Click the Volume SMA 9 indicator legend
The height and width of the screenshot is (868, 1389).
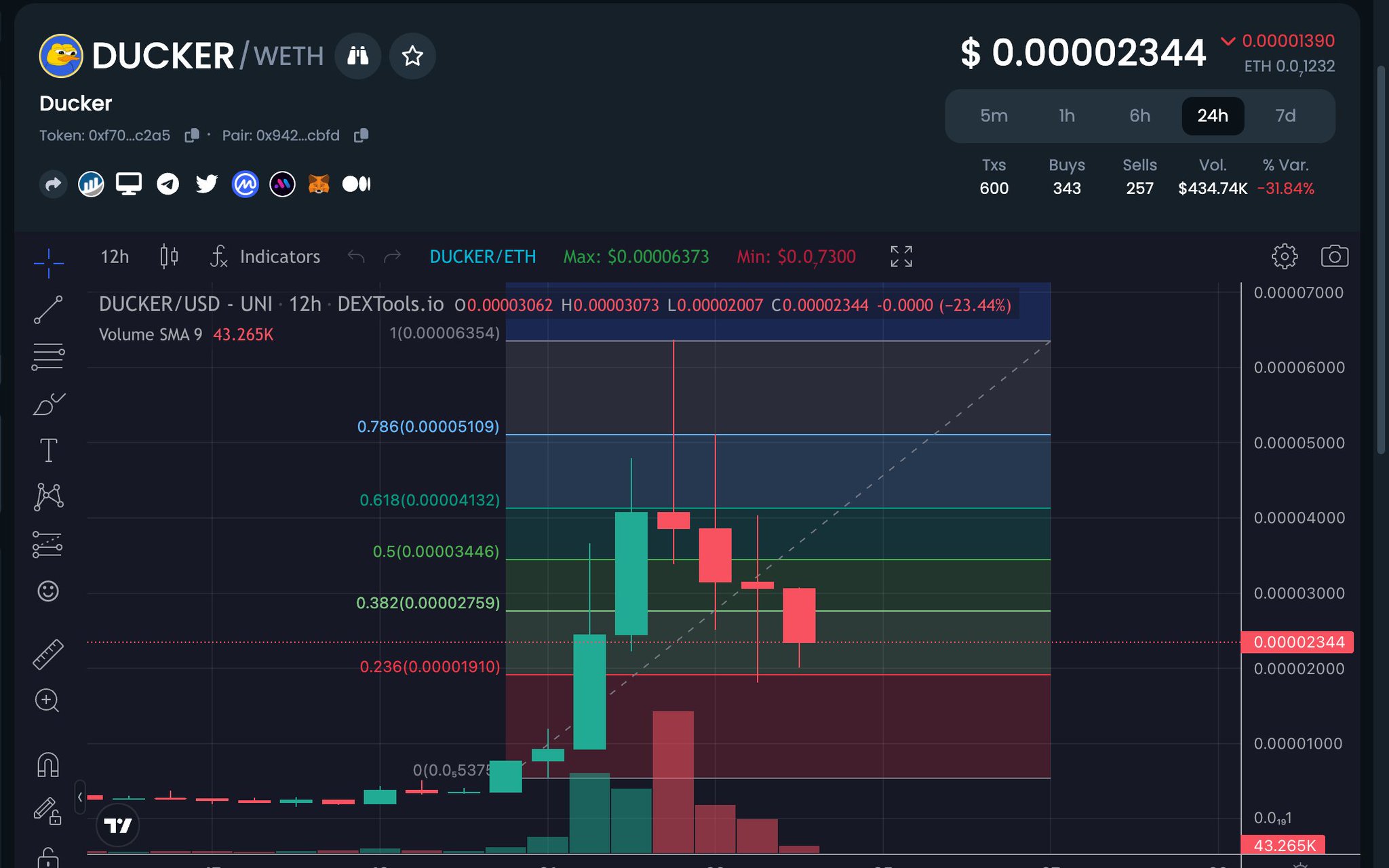coord(187,334)
